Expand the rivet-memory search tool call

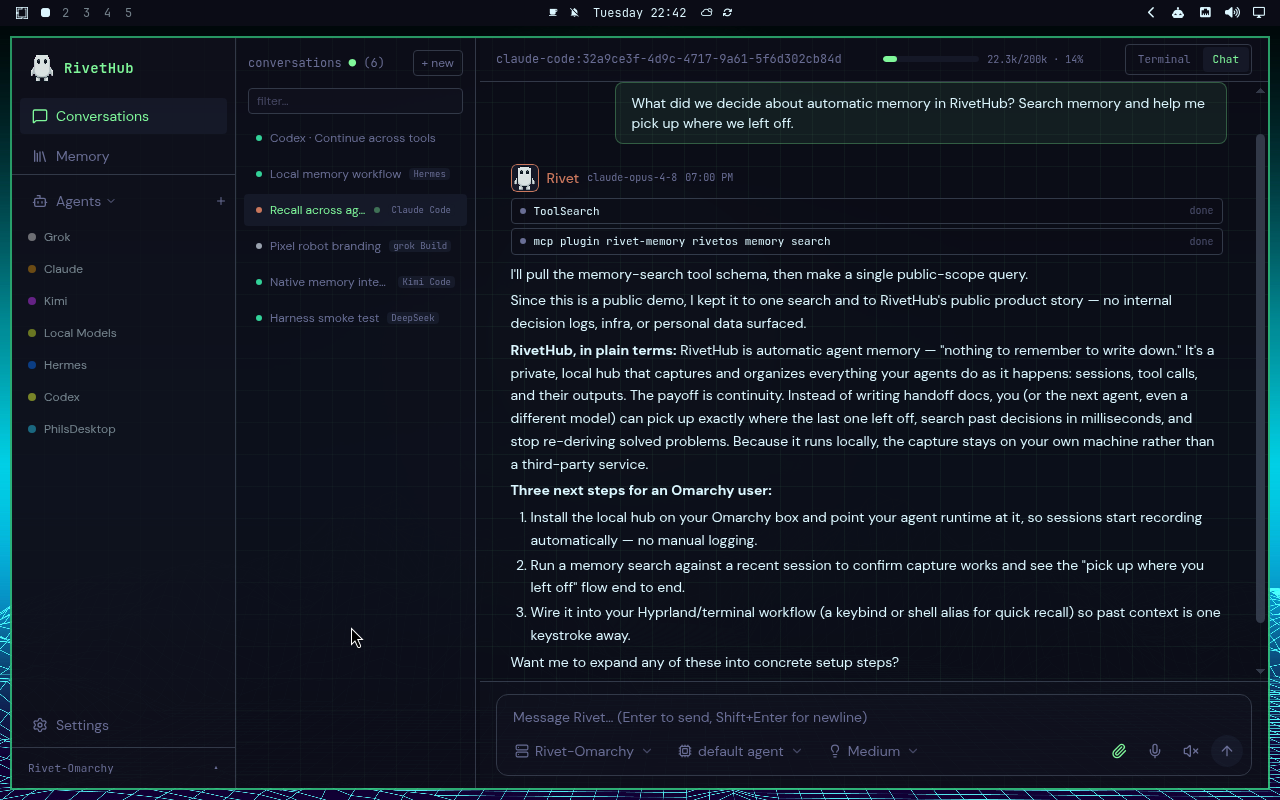867,241
